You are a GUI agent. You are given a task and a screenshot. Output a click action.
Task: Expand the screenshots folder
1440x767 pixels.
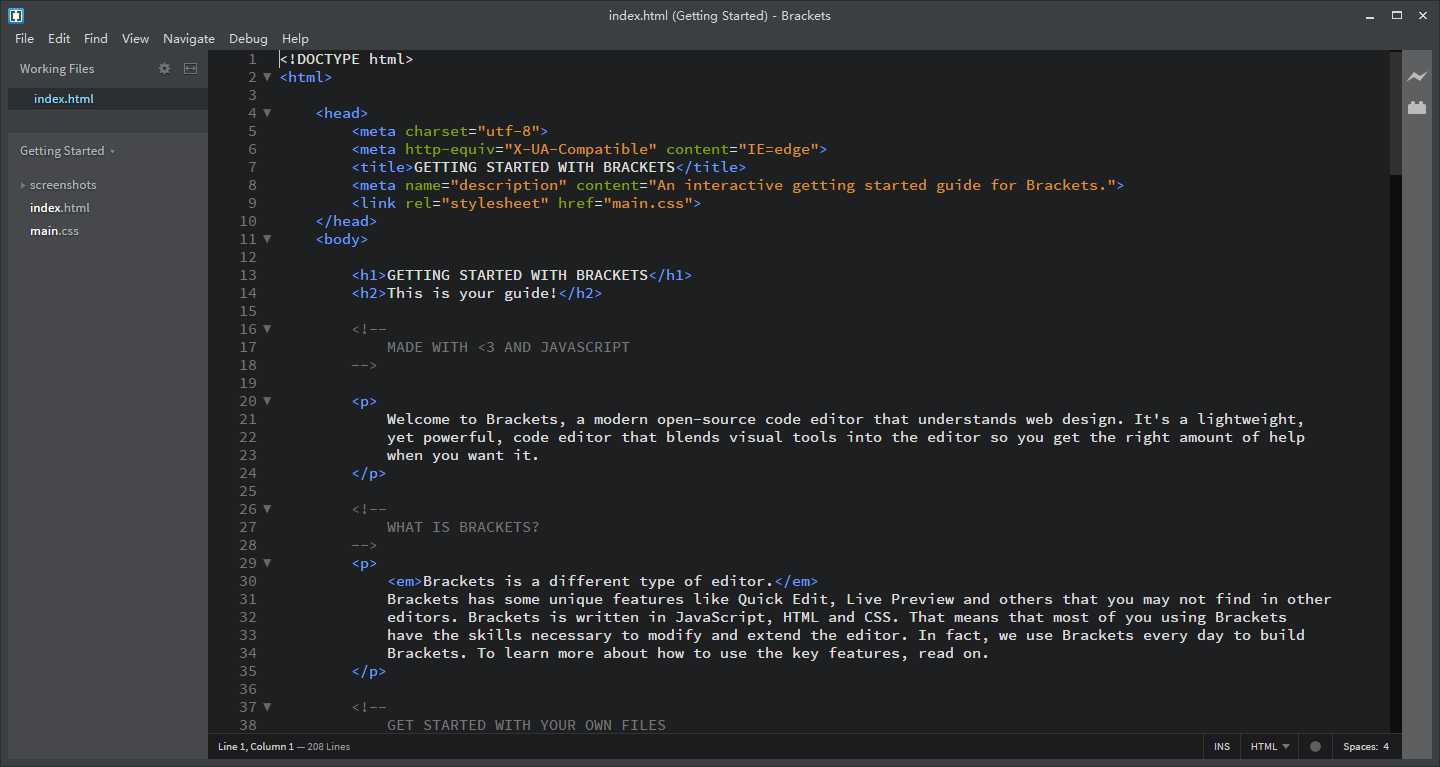(62, 185)
